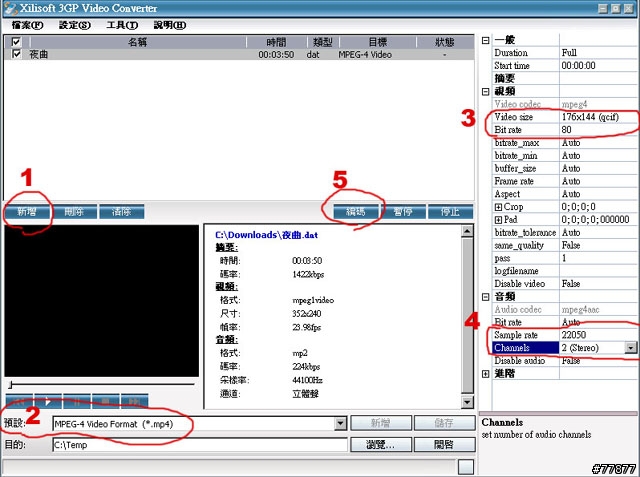The height and width of the screenshot is (477, 640).
Task: Click the C:\Downloads\夜曲.dat file path
Action: click(266, 235)
